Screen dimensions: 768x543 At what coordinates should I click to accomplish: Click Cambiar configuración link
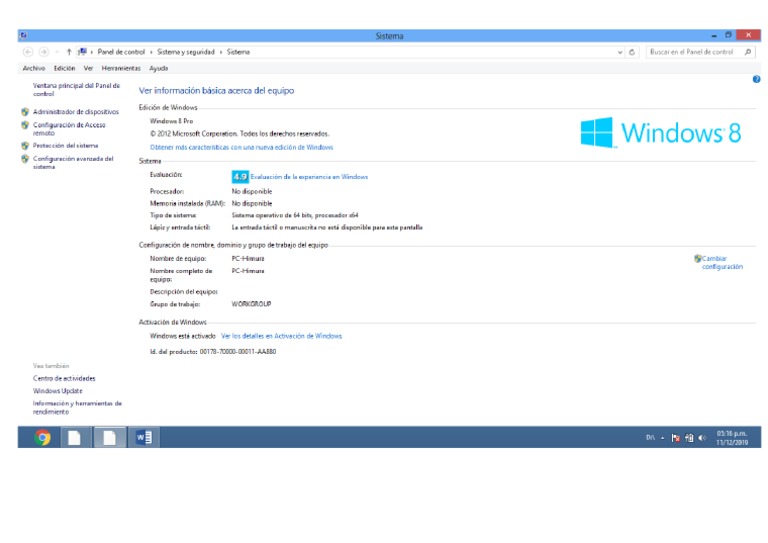coord(722,262)
